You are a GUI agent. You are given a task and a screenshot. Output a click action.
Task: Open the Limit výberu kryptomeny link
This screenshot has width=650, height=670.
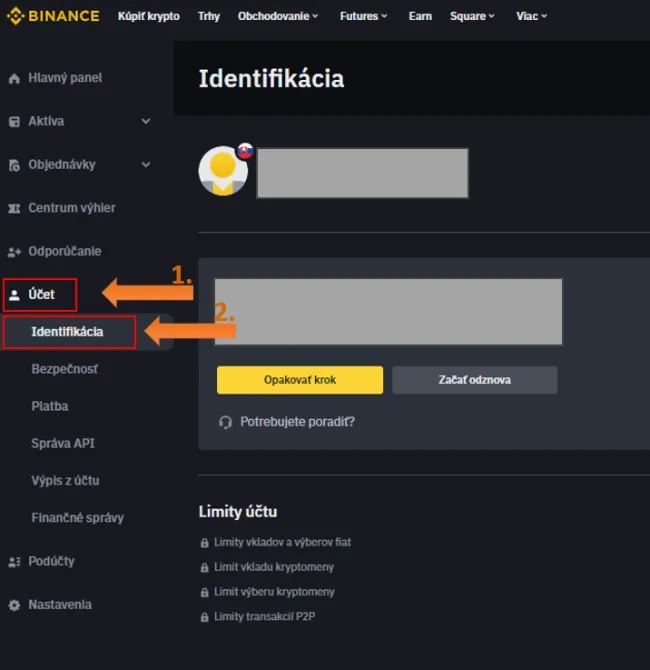274,592
